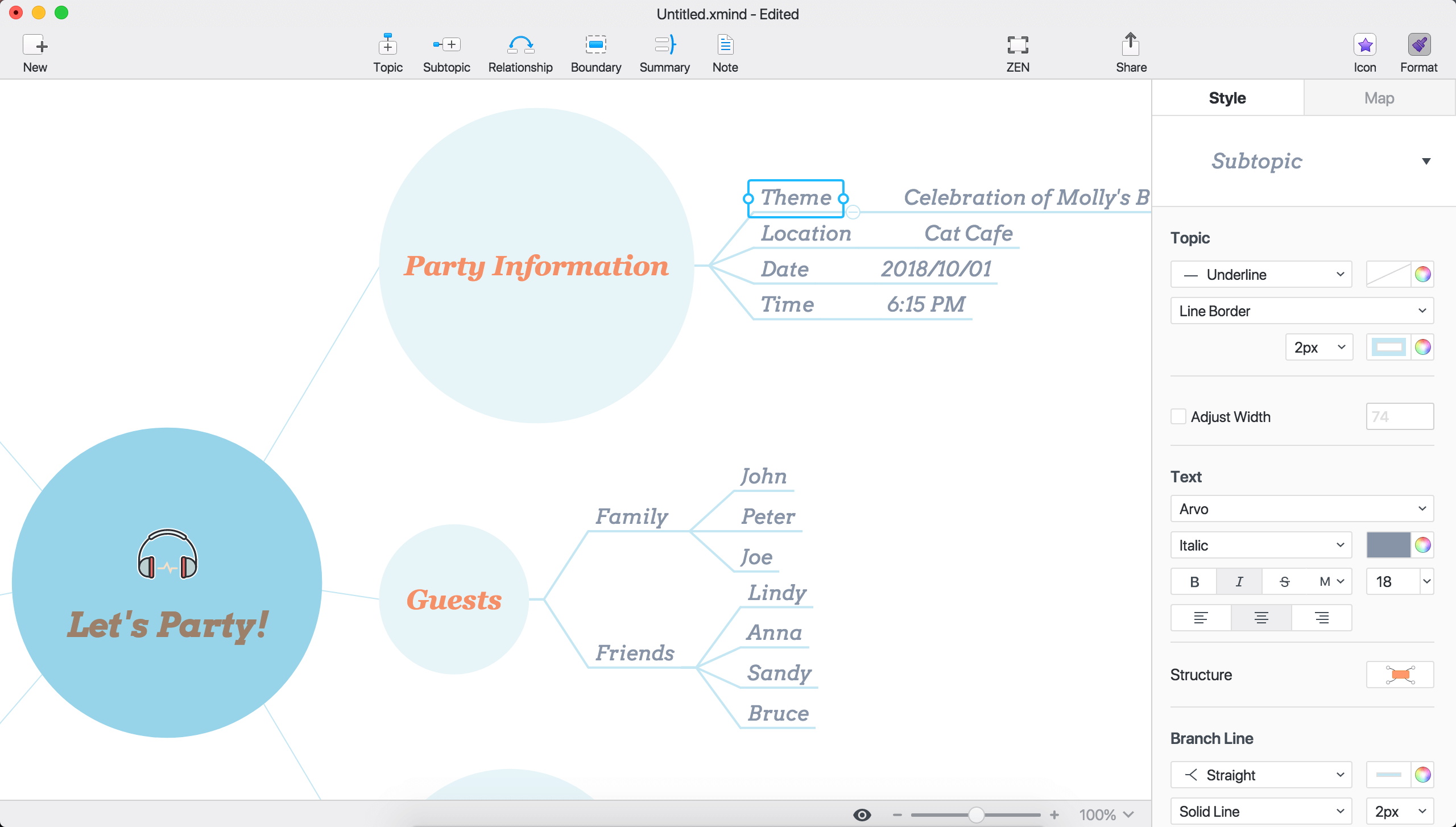Select the John subtopic

pos(764,476)
